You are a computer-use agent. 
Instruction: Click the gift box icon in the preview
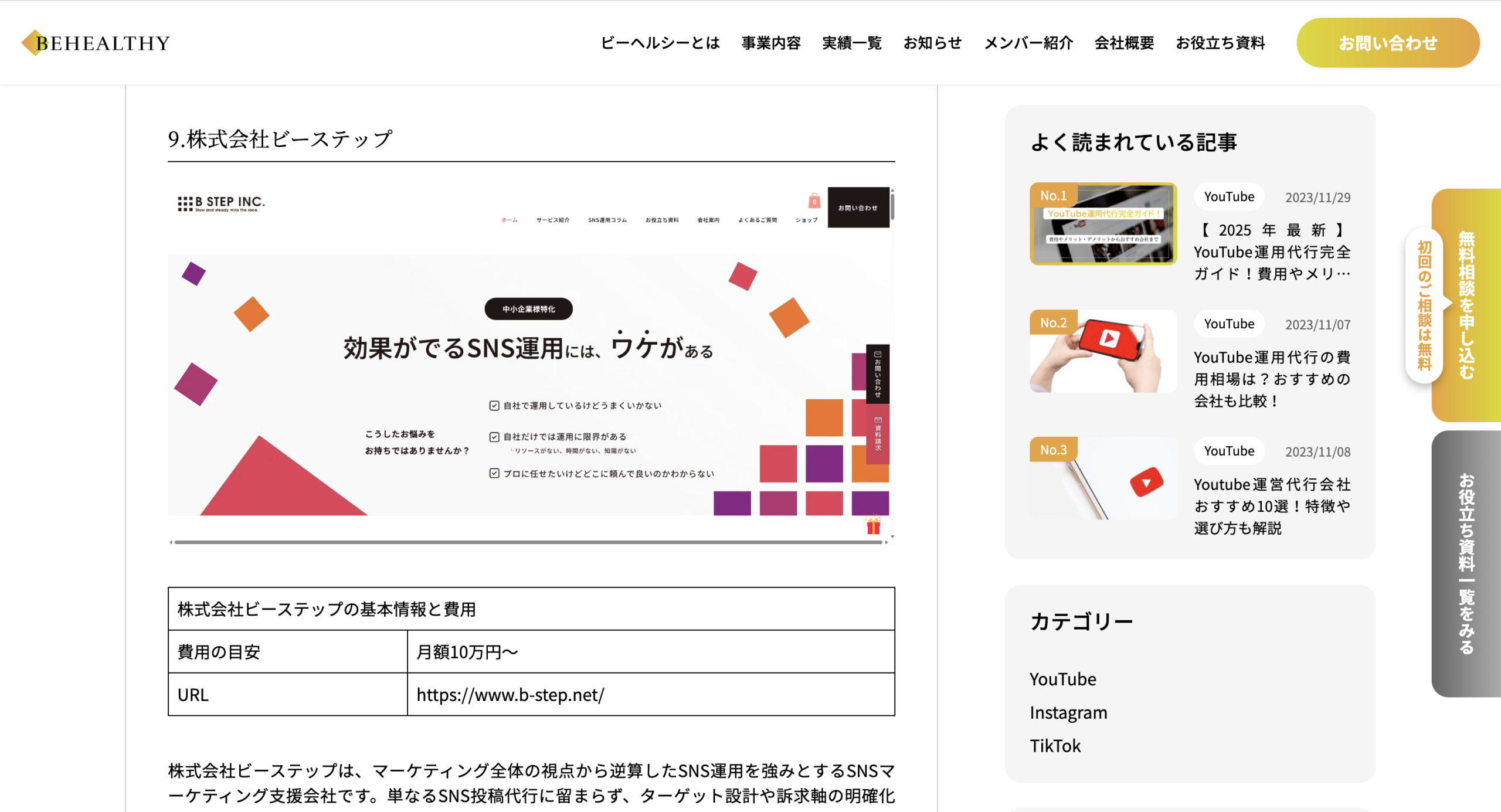pyautogui.click(x=874, y=525)
